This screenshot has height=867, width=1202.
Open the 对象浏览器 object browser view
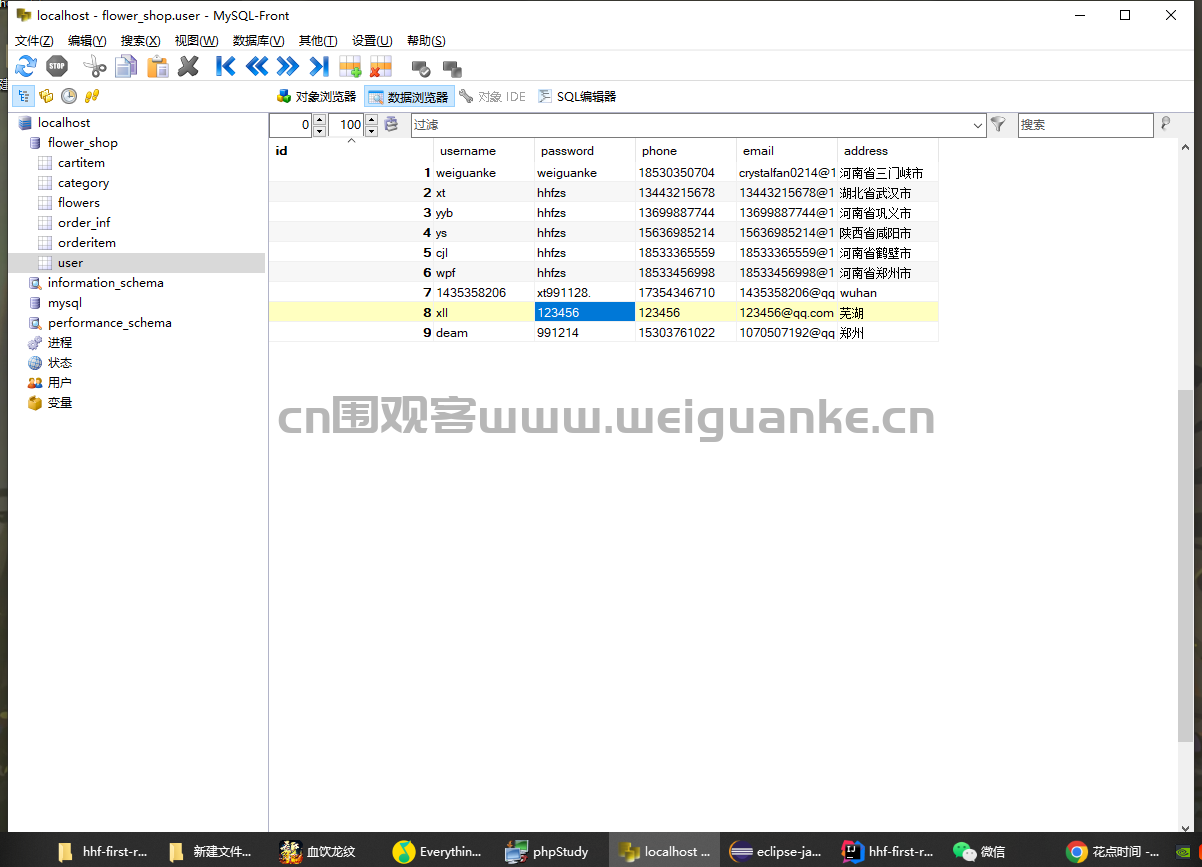pos(316,96)
